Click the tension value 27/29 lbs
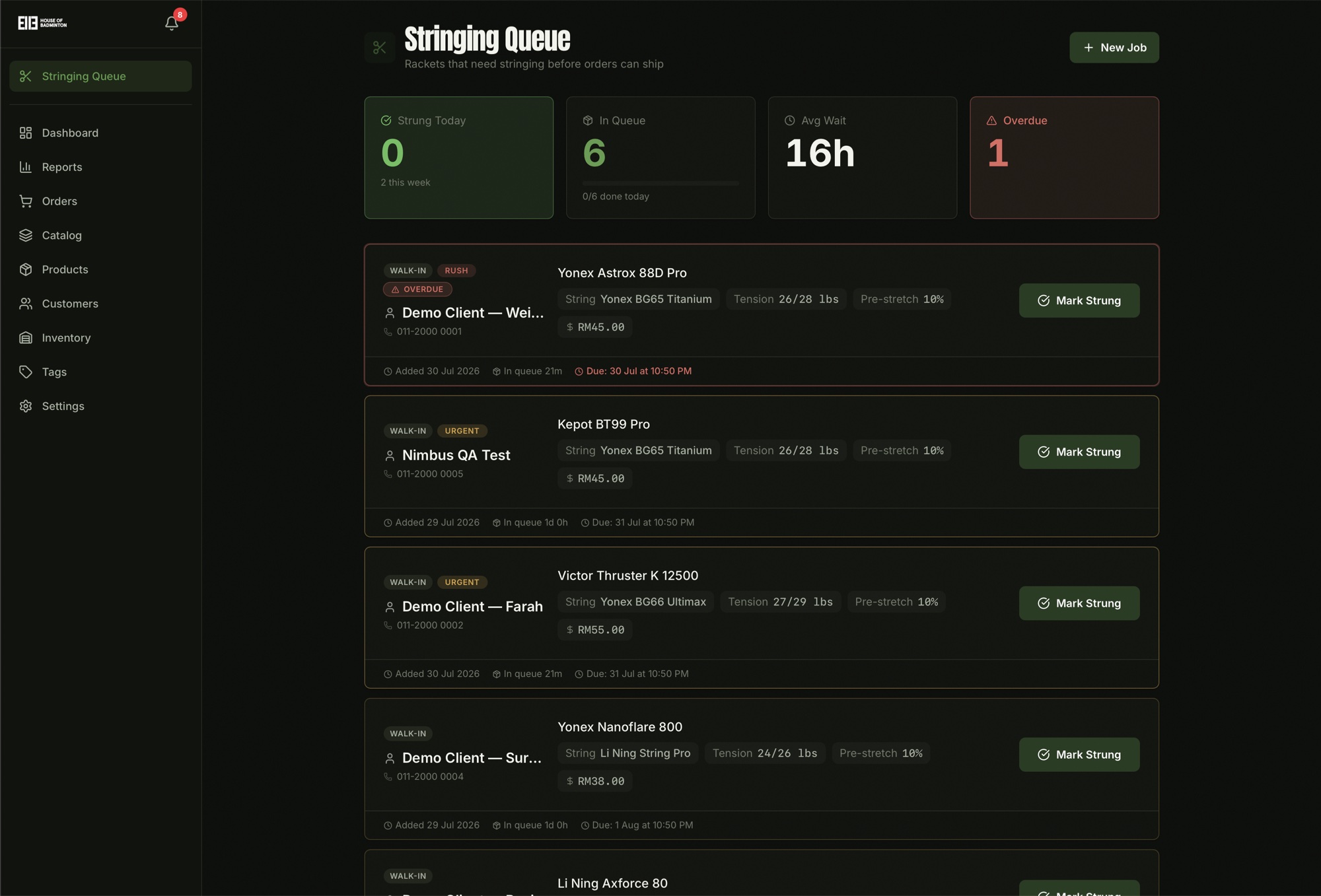This screenshot has height=896, width=1321. click(x=803, y=602)
